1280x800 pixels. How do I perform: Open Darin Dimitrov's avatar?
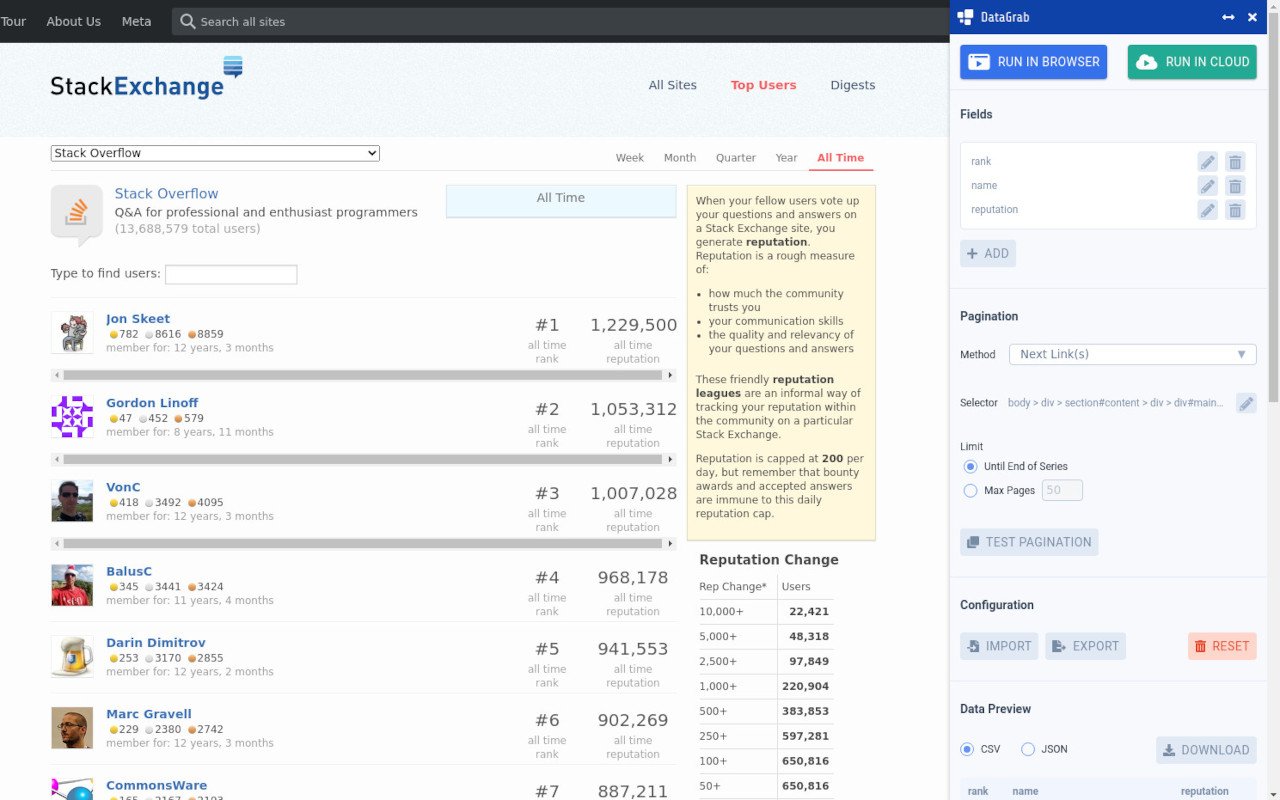72,656
